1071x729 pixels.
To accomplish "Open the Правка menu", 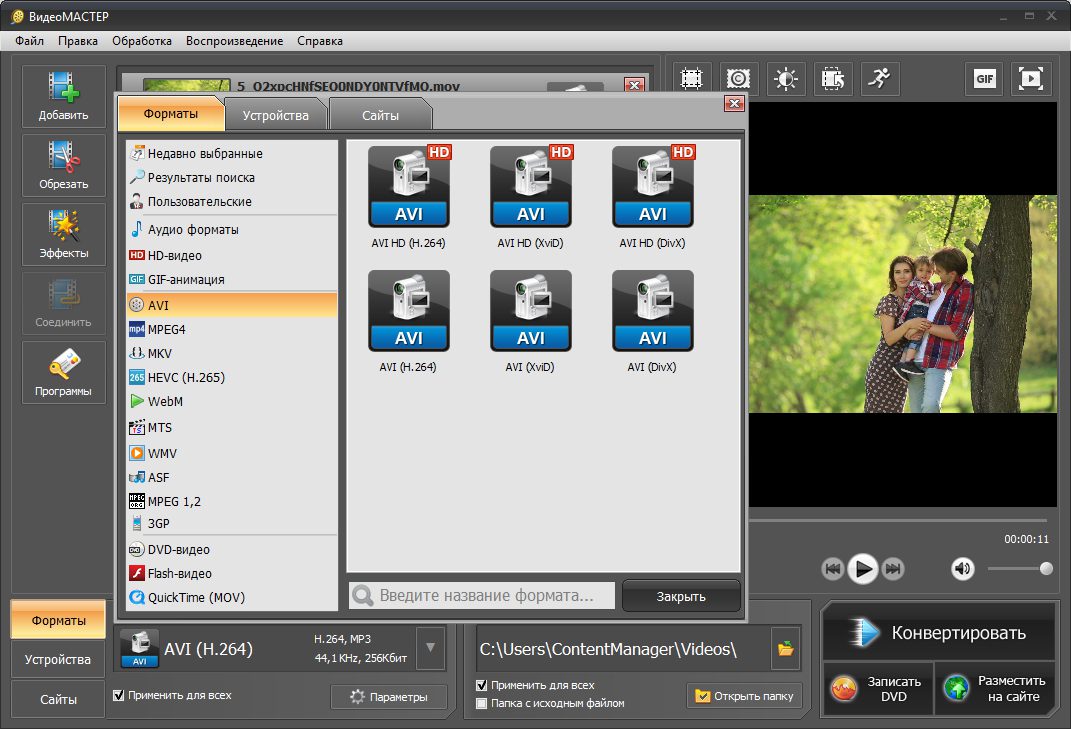I will click(78, 41).
